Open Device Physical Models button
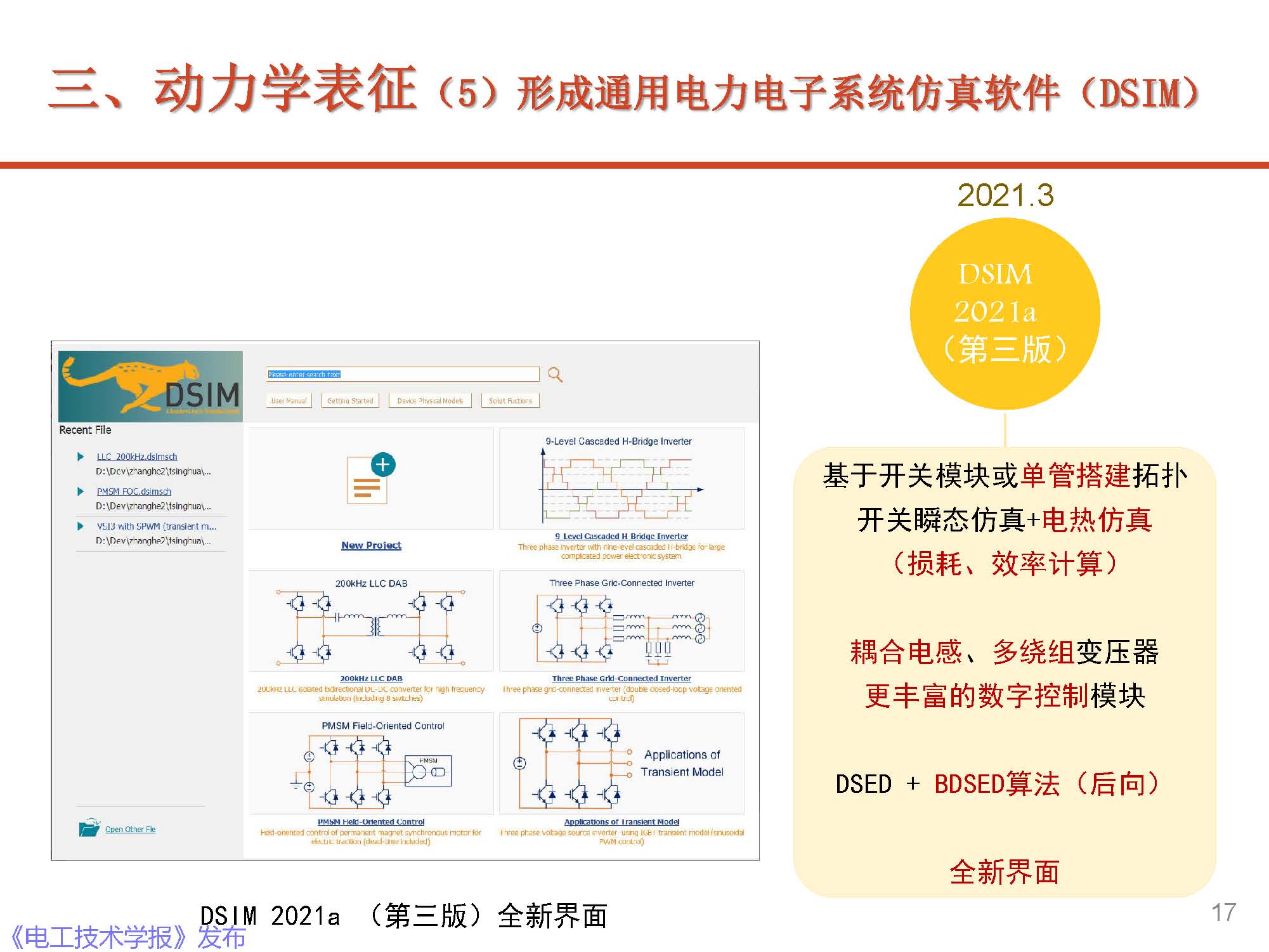The image size is (1269, 952). click(x=430, y=401)
